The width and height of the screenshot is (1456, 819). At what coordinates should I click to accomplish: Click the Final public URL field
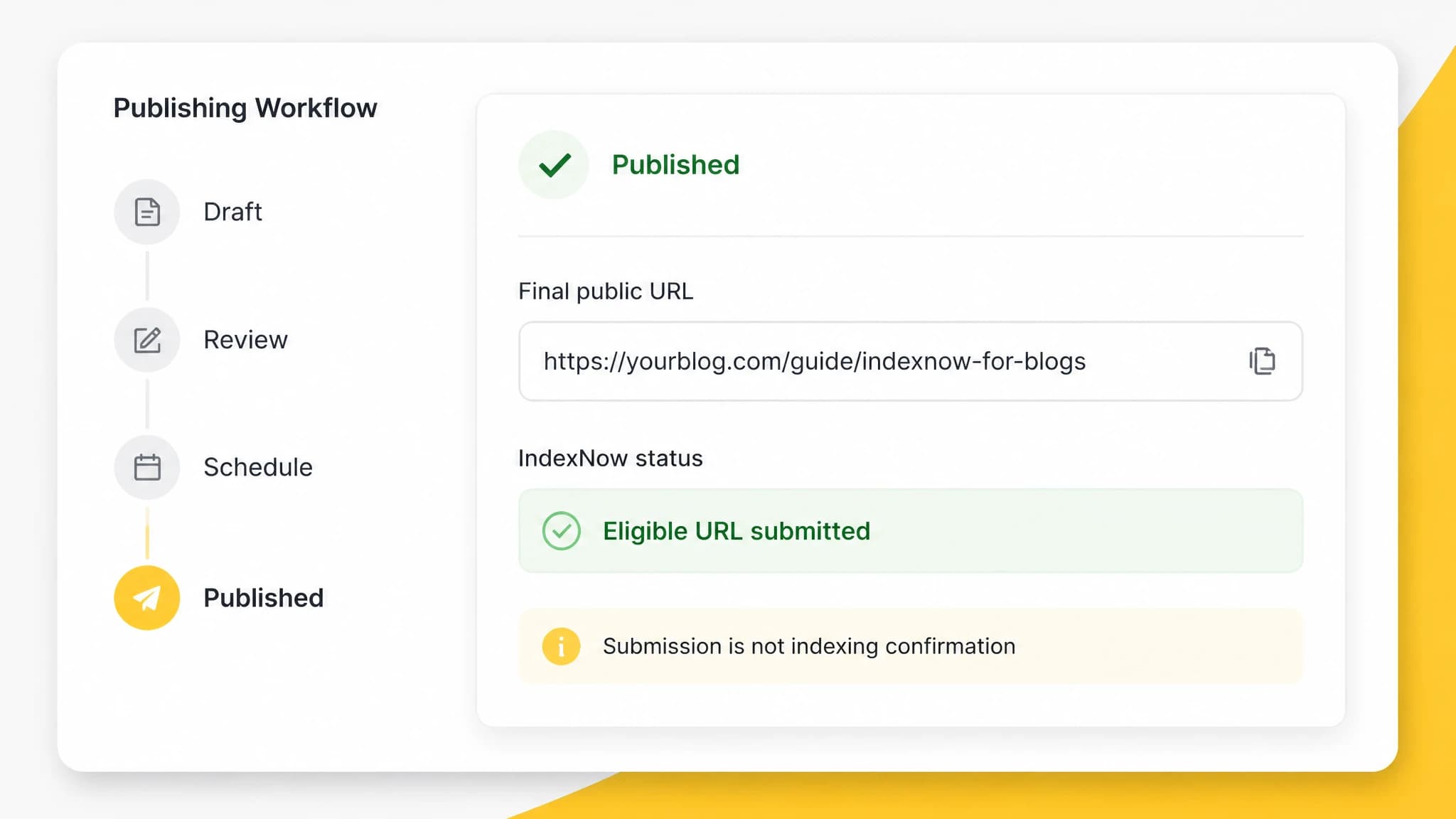[911, 361]
